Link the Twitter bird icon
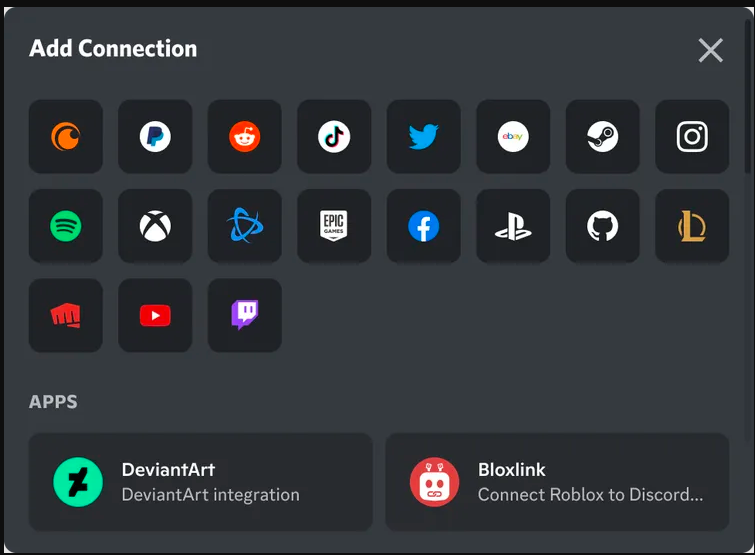Viewport: 755px width, 555px height. pyautogui.click(x=424, y=136)
